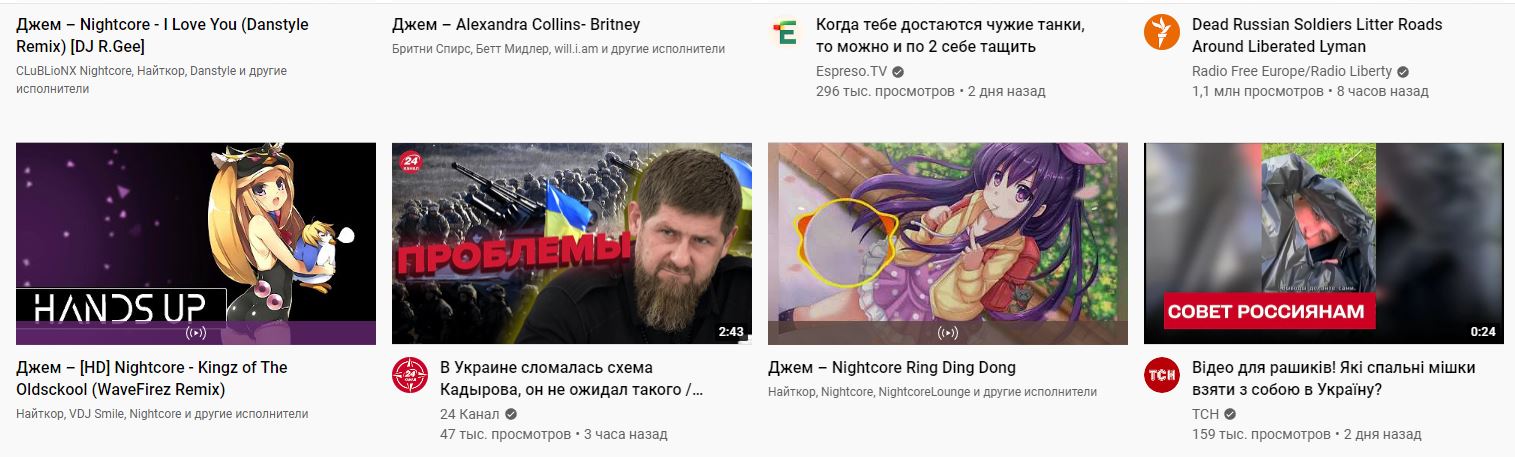Image resolution: width=1515 pixels, height=457 pixels.
Task: Click the 24 Канал channel avatar icon
Action: click(x=410, y=376)
